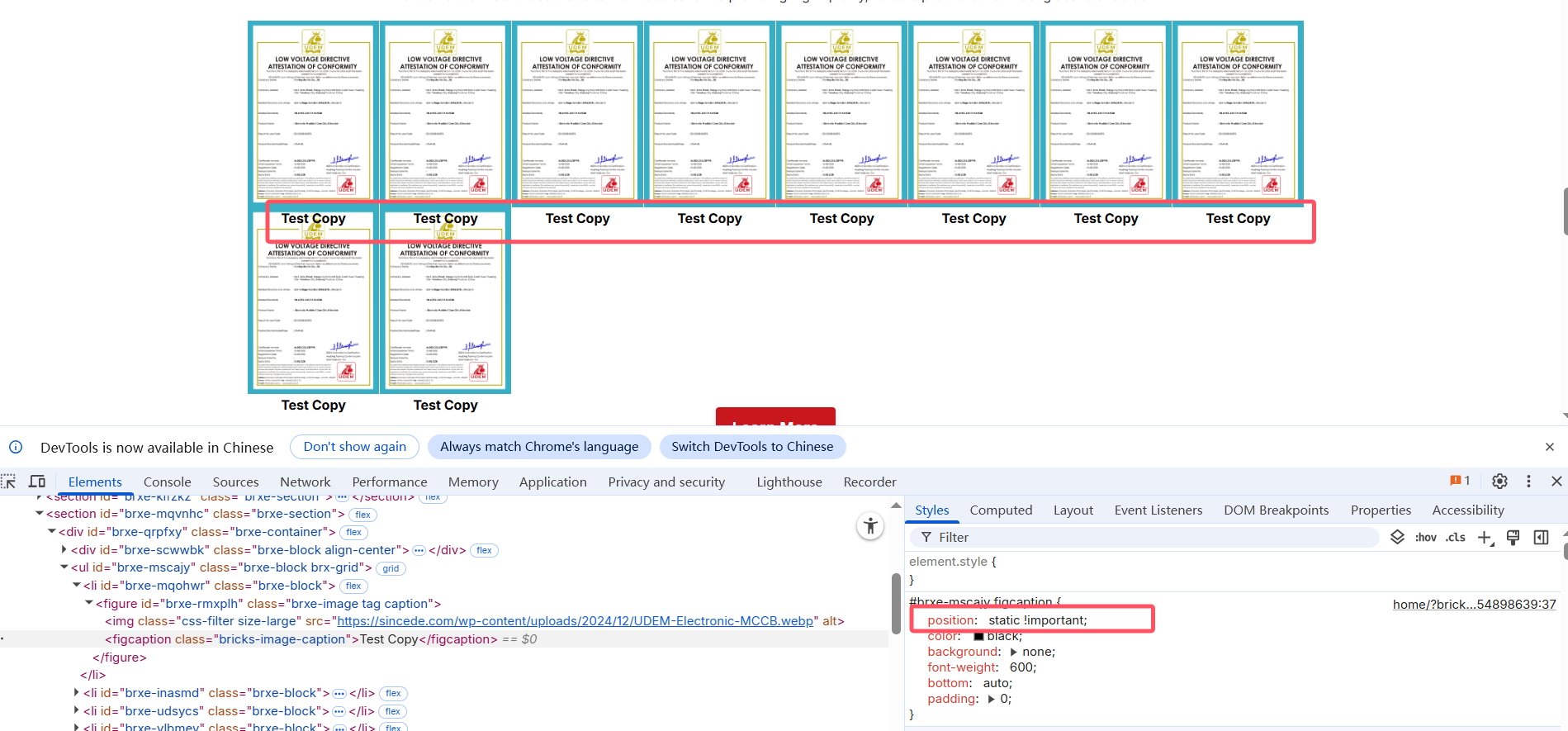Open the Event Listeners tab
Image resolution: width=1568 pixels, height=731 pixels.
click(x=1158, y=510)
